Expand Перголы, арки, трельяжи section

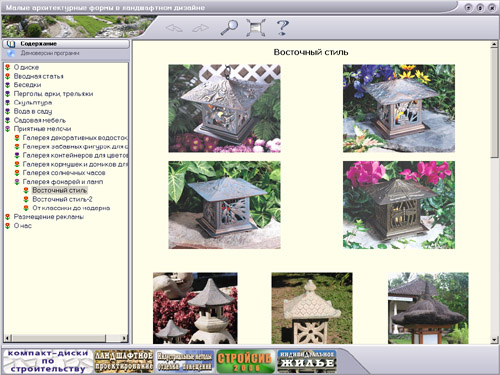pos(53,94)
